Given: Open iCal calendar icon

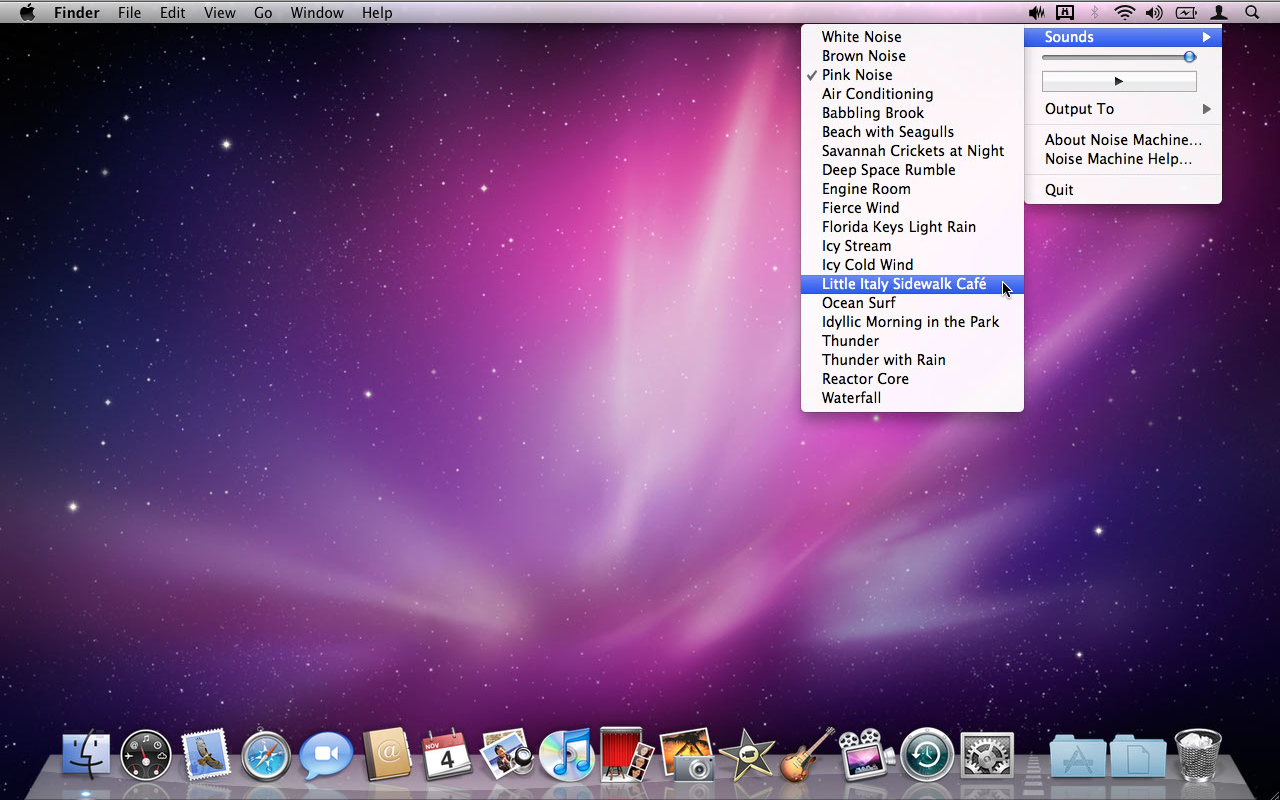Looking at the screenshot, I should 447,754.
